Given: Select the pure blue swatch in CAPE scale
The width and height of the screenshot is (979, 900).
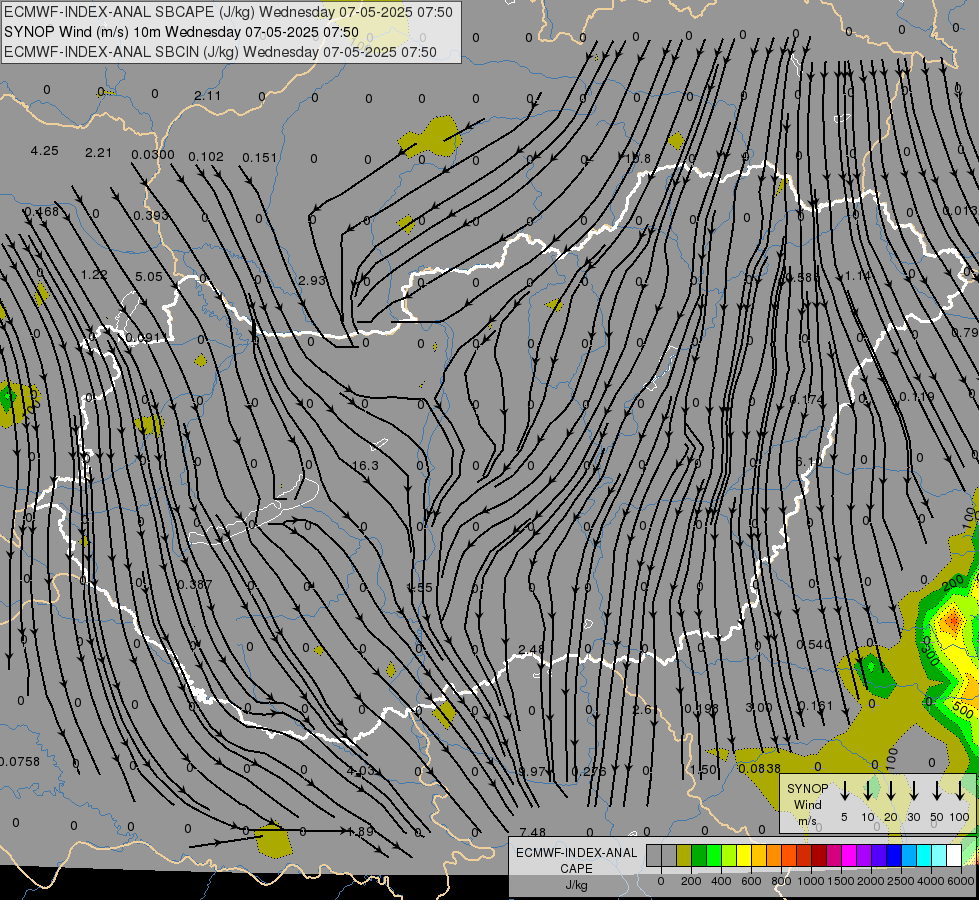Looking at the screenshot, I should [893, 856].
